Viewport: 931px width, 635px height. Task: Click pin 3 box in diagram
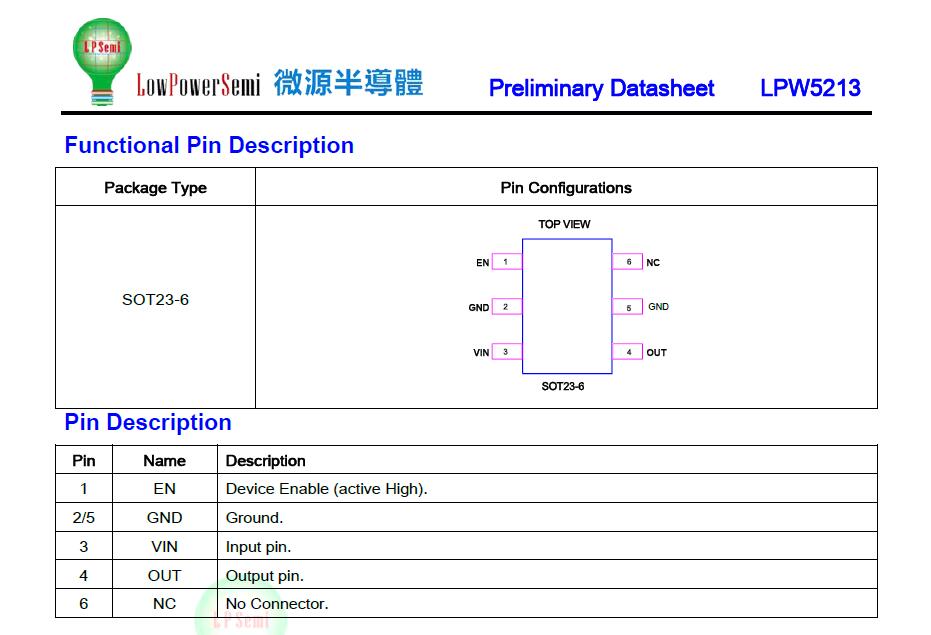point(506,352)
